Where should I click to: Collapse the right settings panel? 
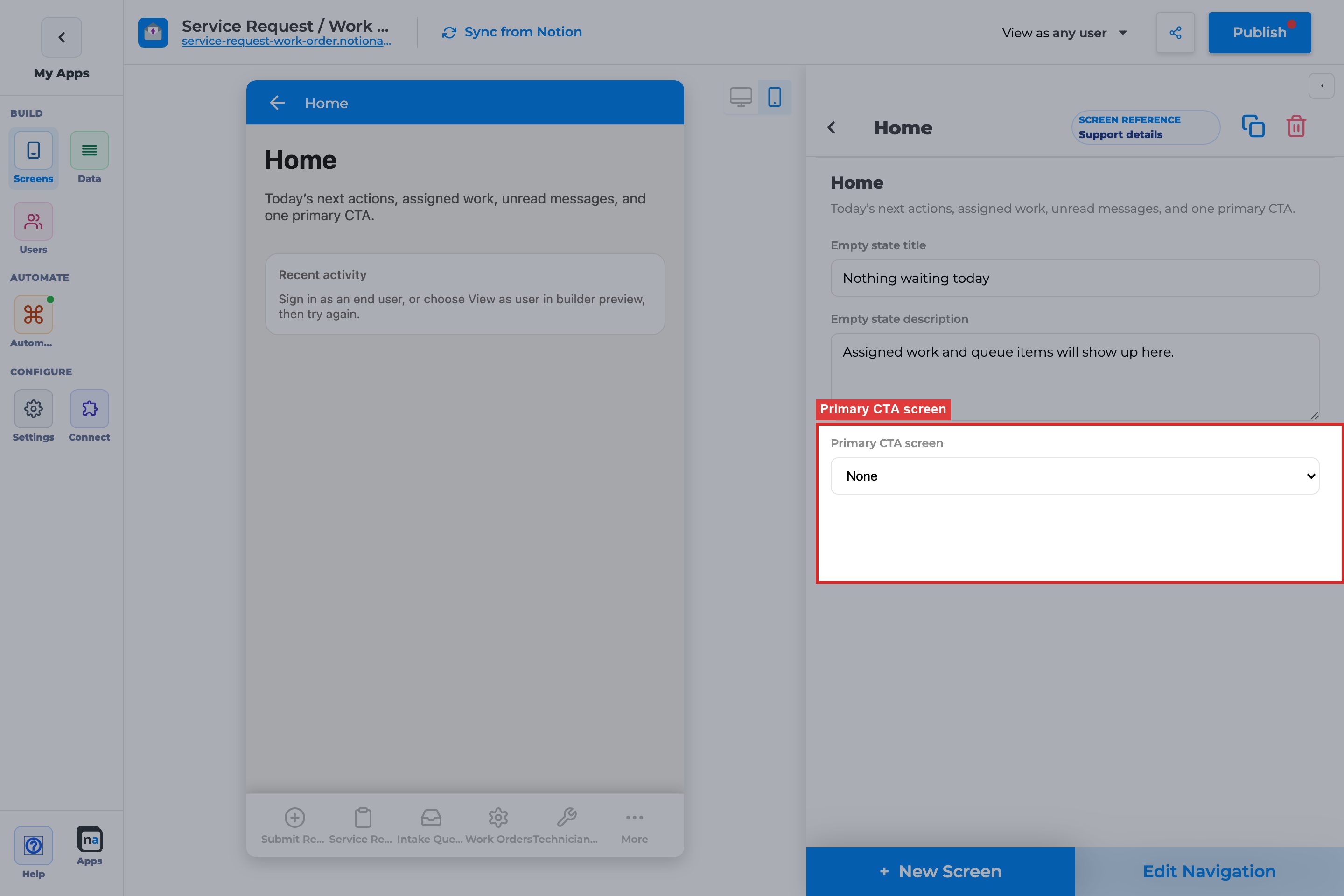[x=1322, y=86]
